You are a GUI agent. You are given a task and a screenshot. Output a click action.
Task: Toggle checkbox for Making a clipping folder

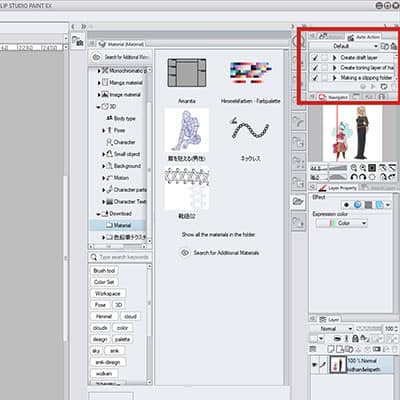coord(315,78)
